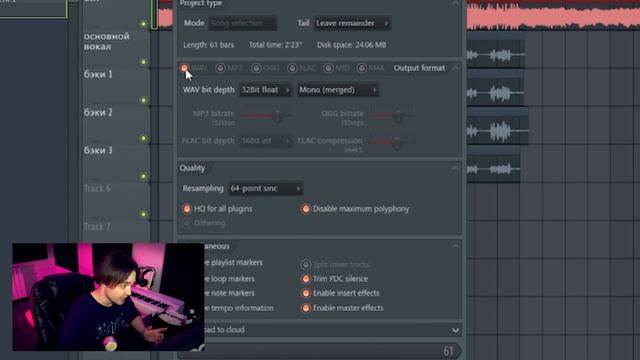640x360 pixels.
Task: Open Resampling '64-point sinc' dropdown
Action: pos(265,189)
